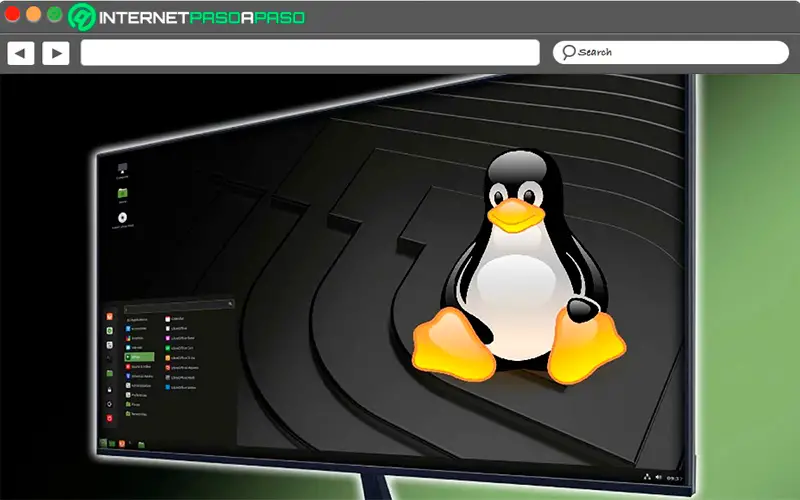Click the Files folder launcher on taskbar
The height and width of the screenshot is (500, 800).
(141, 445)
